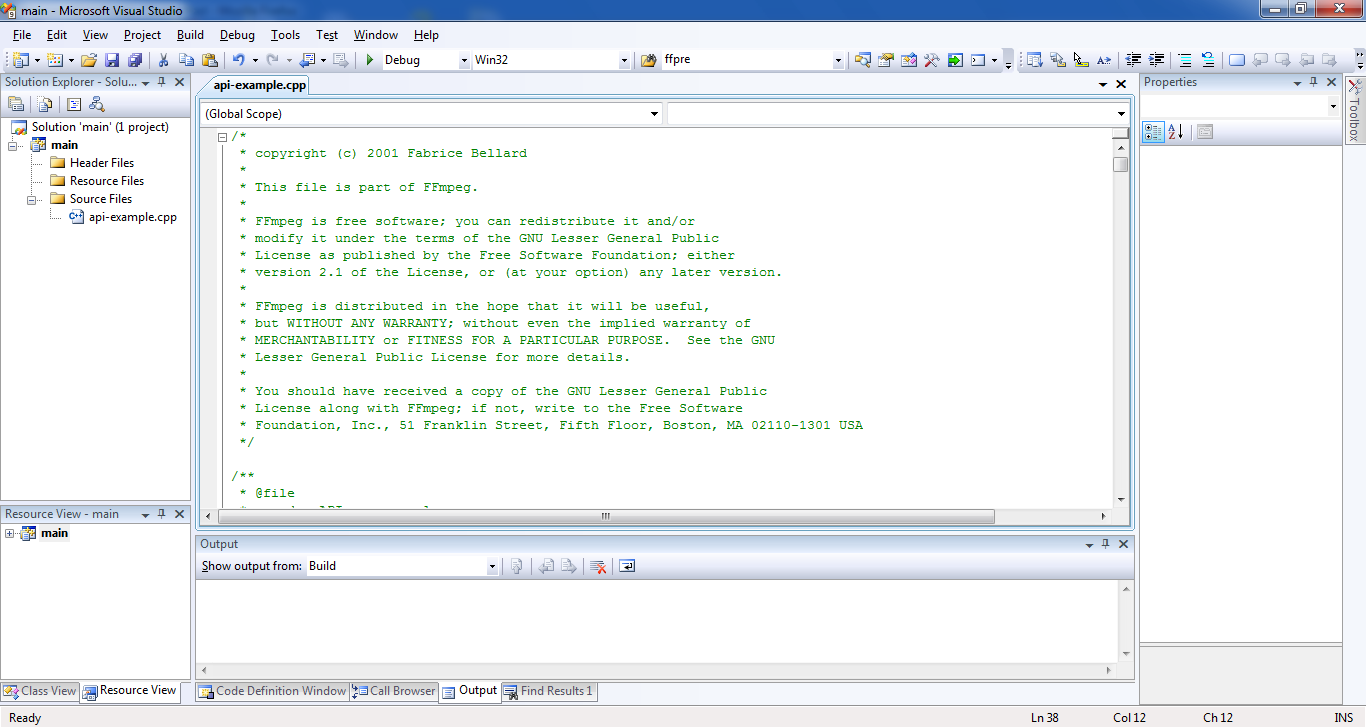The image size is (1366, 728).
Task: Select the Comment Out Selected Lines icon
Action: coord(1185,60)
